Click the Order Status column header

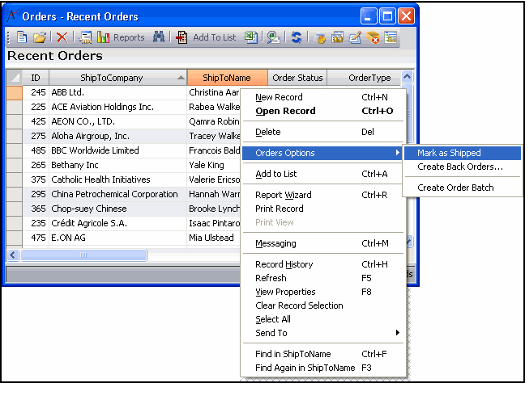(297, 78)
